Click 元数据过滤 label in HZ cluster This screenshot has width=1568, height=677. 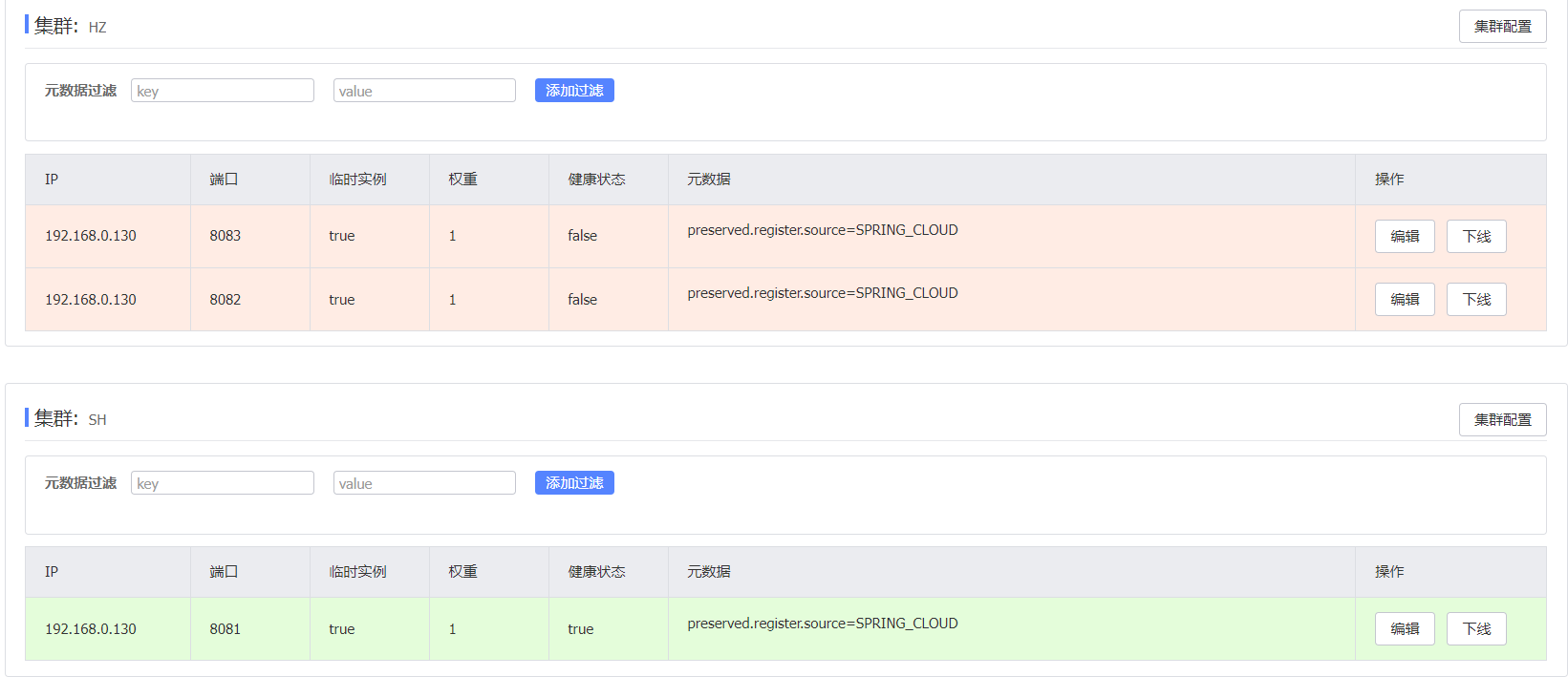[x=80, y=91]
